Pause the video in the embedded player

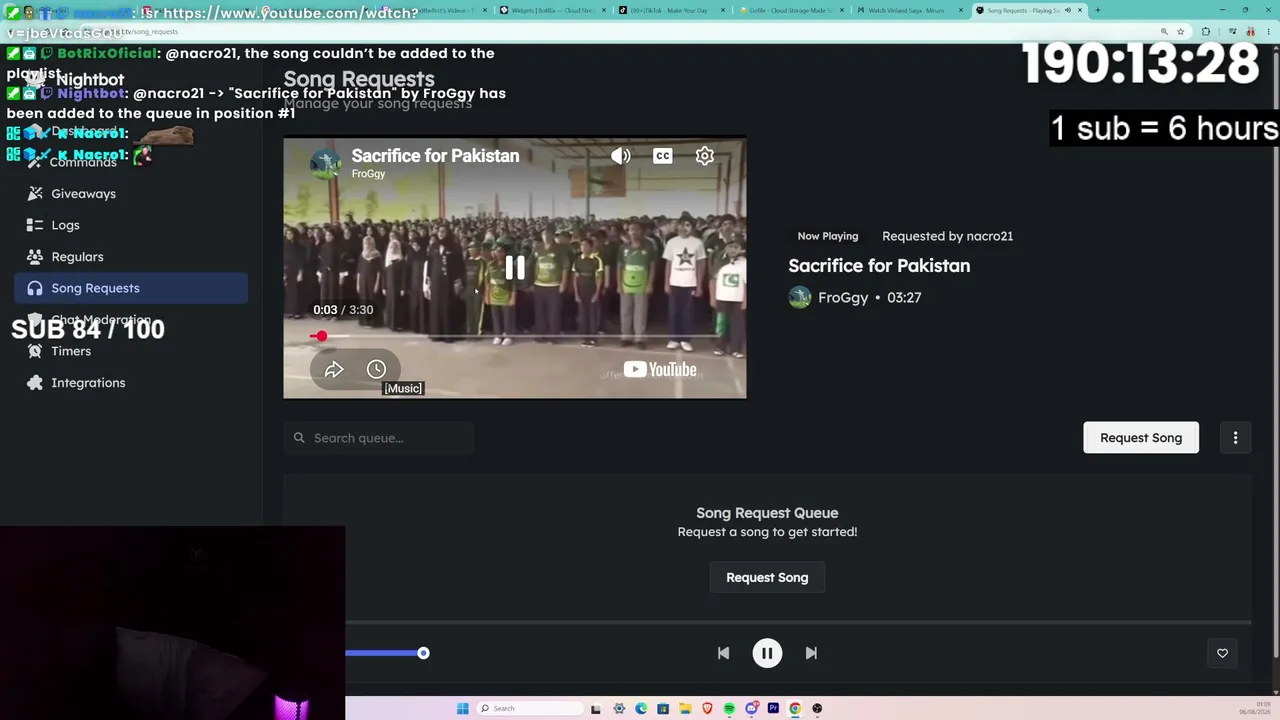click(515, 267)
